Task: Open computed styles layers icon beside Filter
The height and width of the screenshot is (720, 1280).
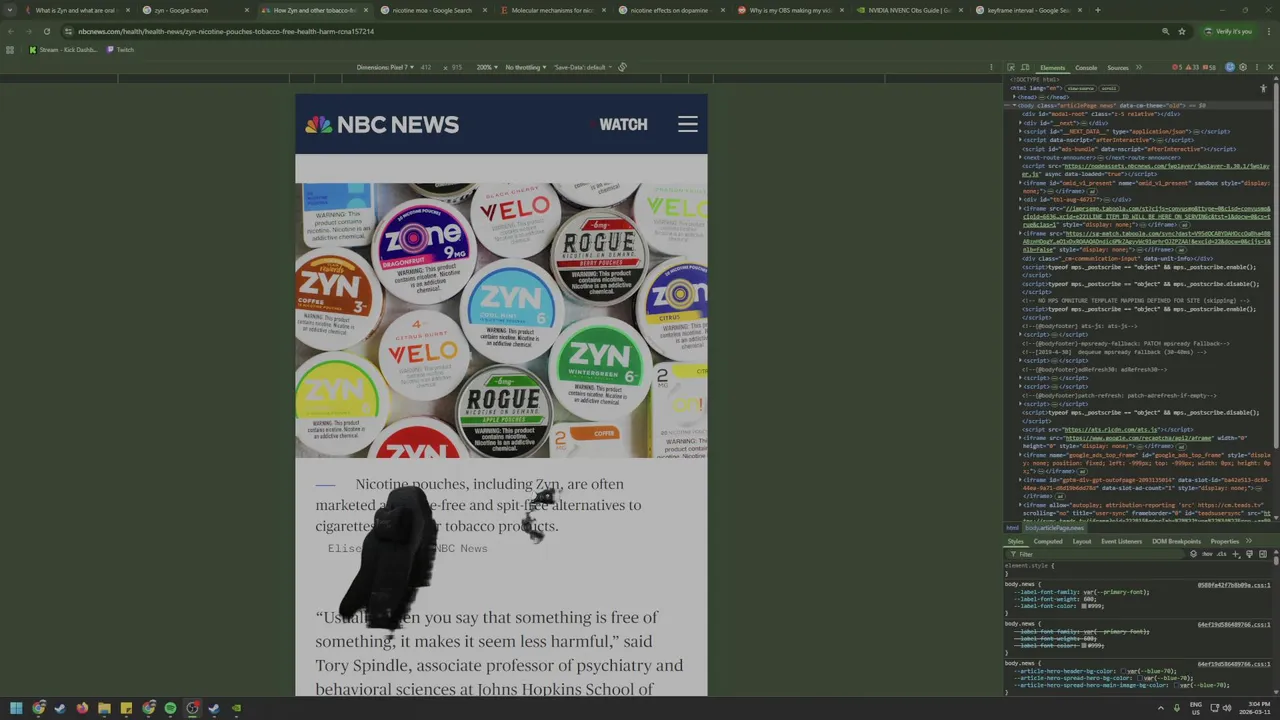Action: point(1193,554)
